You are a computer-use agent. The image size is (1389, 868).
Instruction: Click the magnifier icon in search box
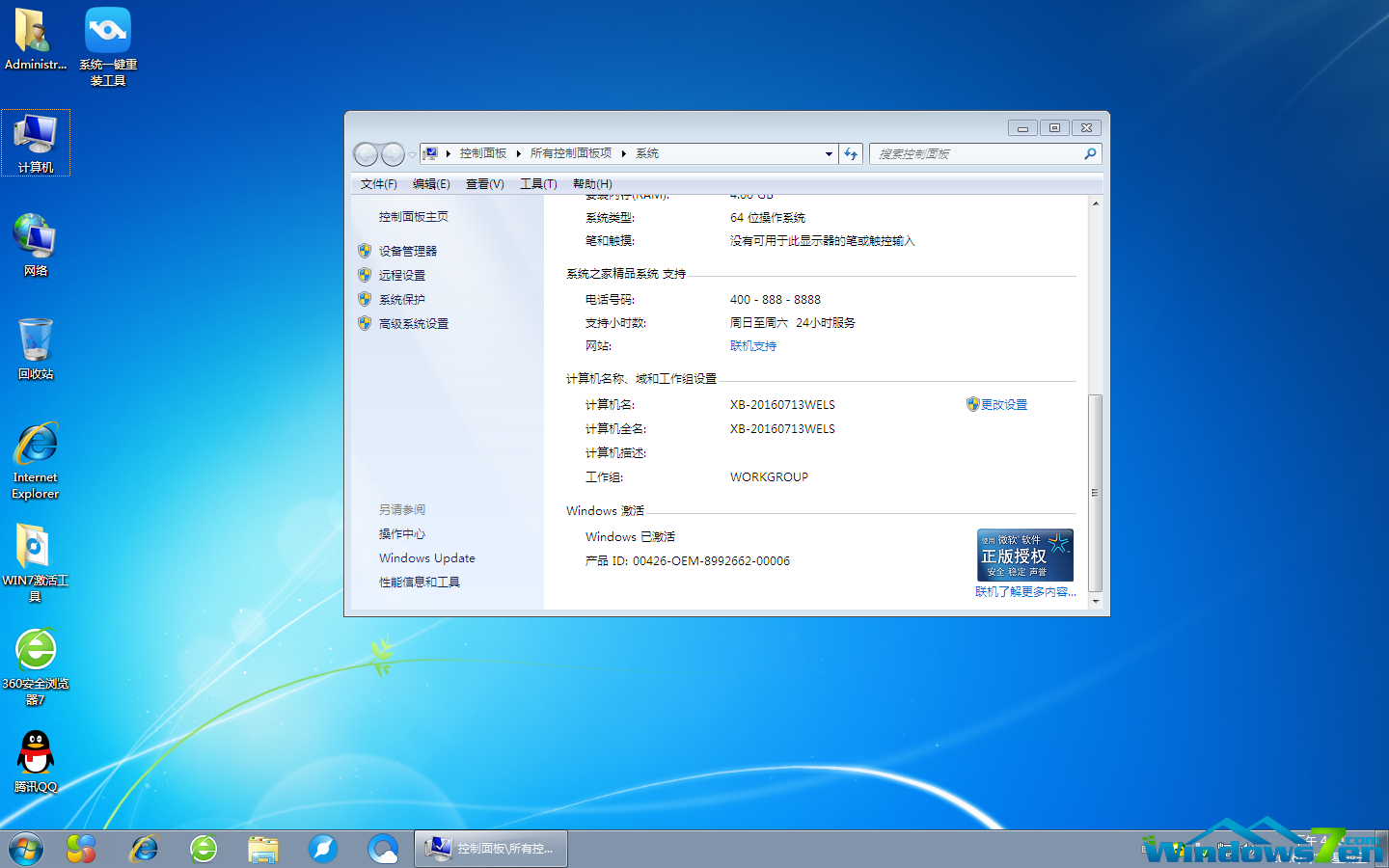pyautogui.click(x=1089, y=153)
